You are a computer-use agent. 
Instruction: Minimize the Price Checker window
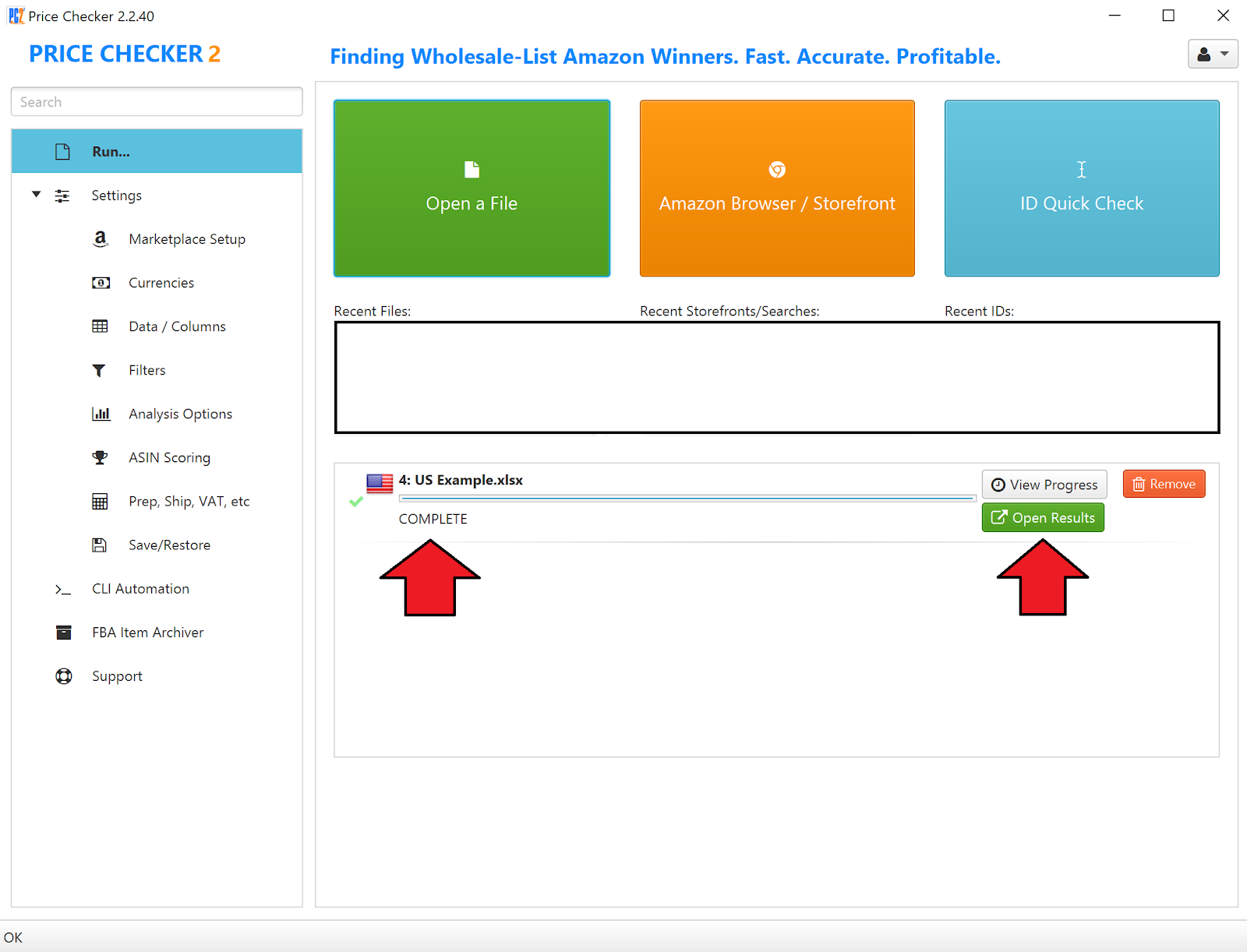(1115, 16)
